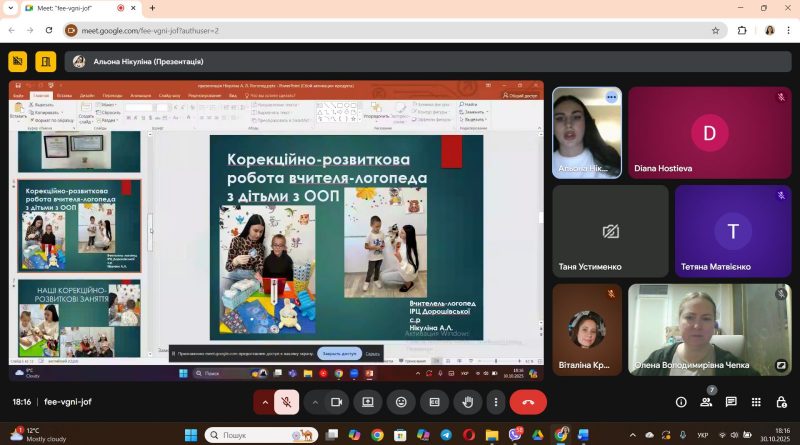Image resolution: width=800 pixels, height=445 pixels.
Task: Bookmark this page with star icon
Action: pos(715,31)
